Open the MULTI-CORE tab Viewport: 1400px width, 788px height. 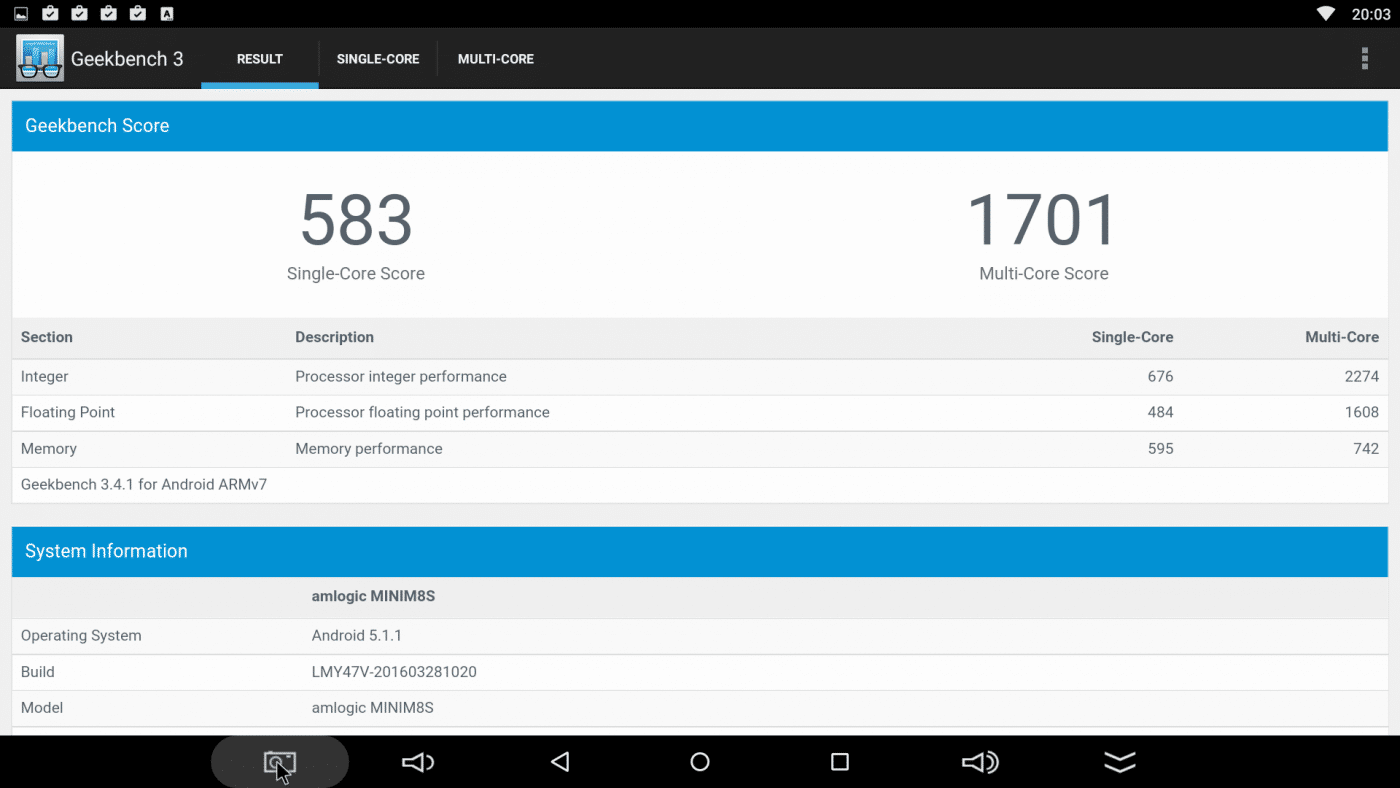point(496,59)
